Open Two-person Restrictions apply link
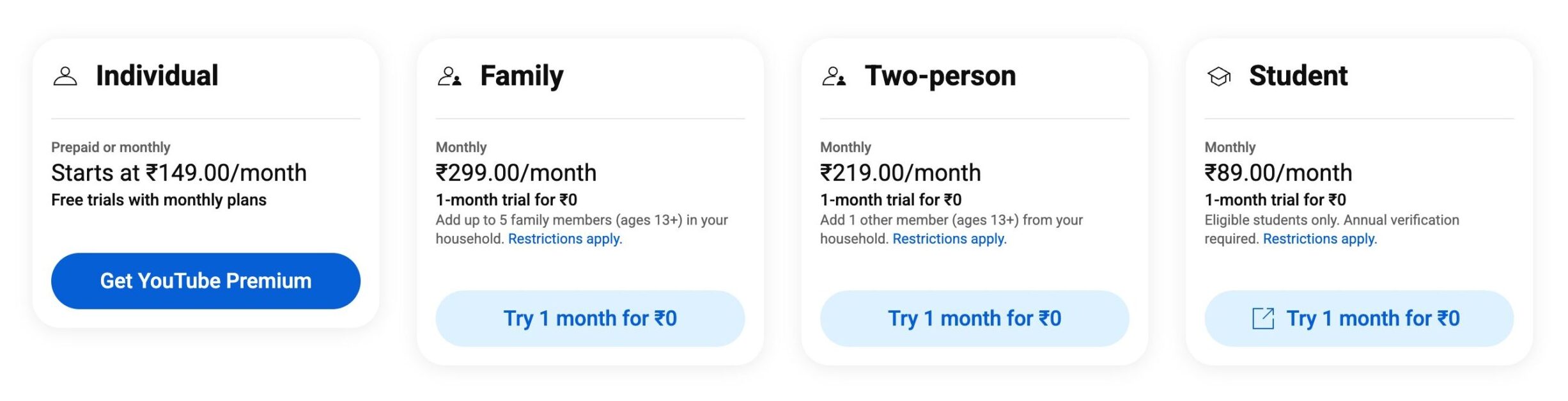The width and height of the screenshot is (1568, 401). pyautogui.click(x=949, y=239)
